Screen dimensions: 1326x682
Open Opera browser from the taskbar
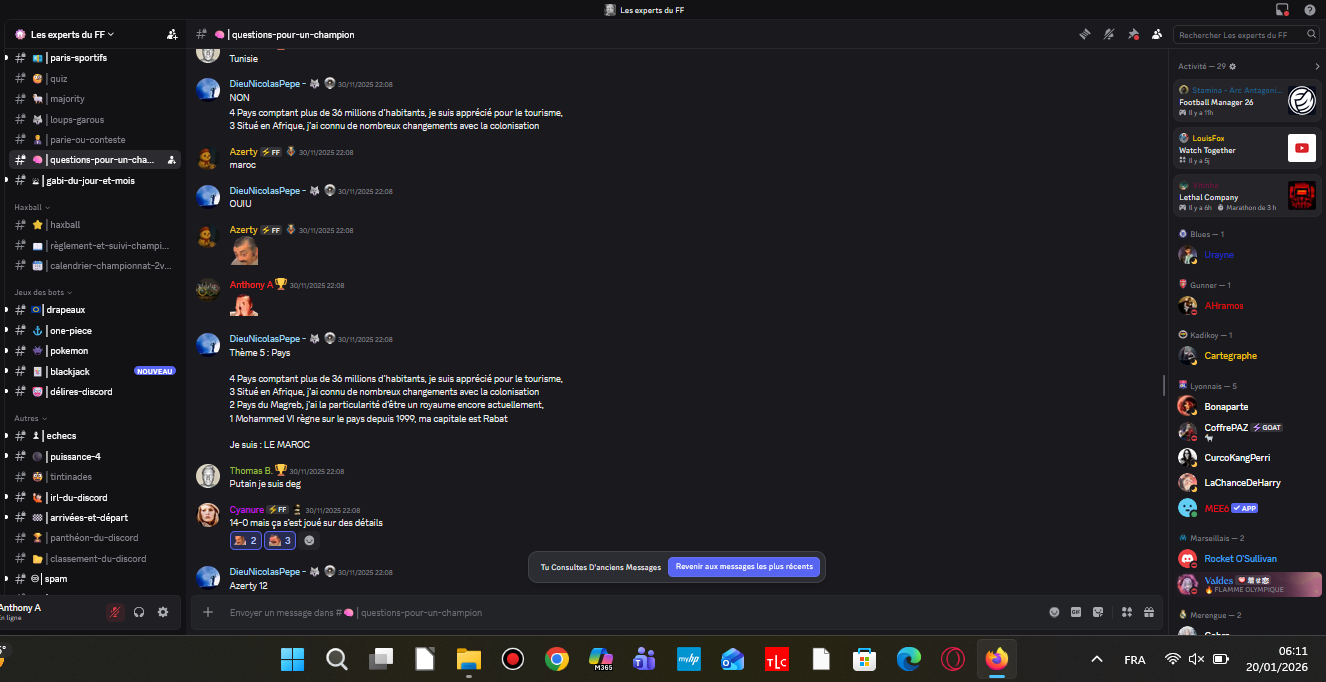click(952, 659)
